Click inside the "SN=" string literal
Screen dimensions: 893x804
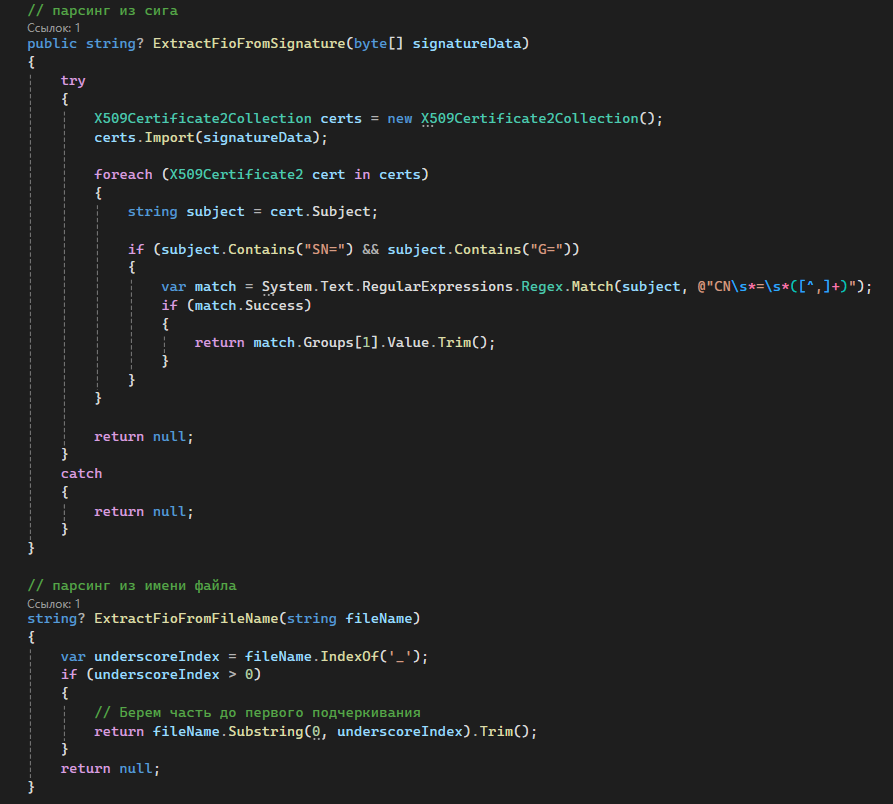click(x=327, y=249)
